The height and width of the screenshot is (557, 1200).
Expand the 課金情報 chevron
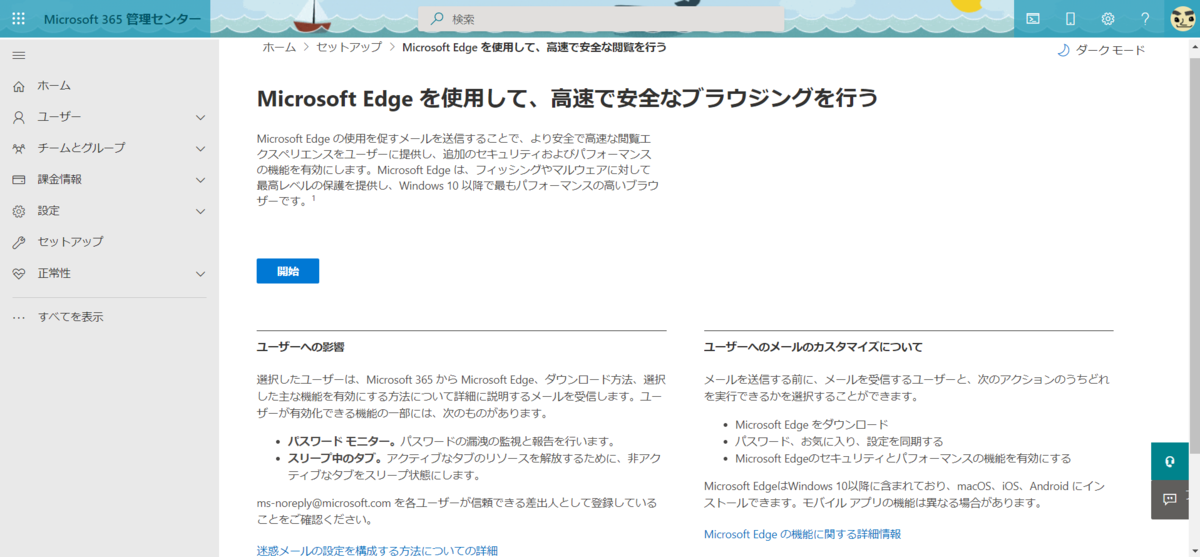click(200, 180)
